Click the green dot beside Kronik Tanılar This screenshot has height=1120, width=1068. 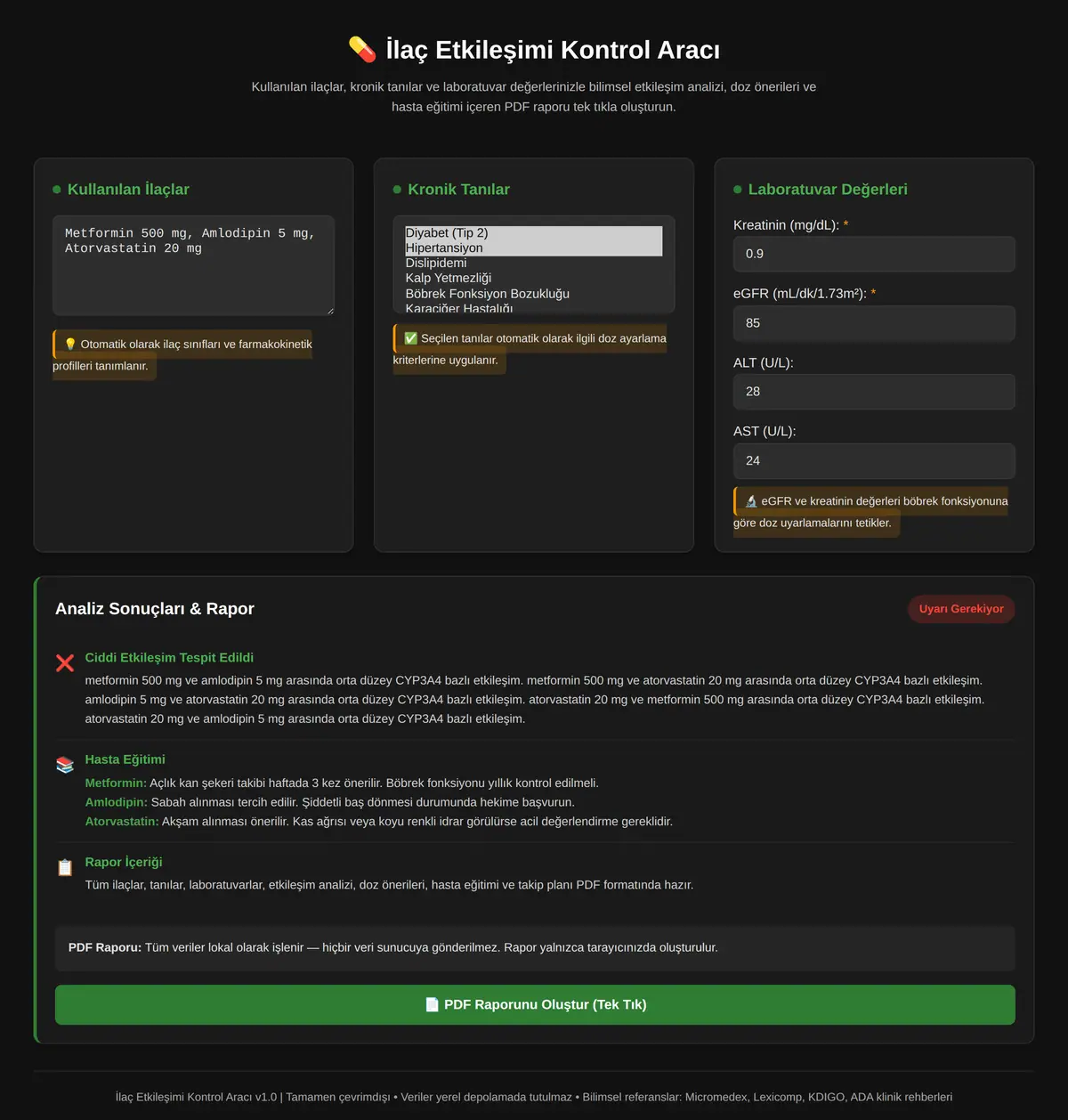coord(397,190)
